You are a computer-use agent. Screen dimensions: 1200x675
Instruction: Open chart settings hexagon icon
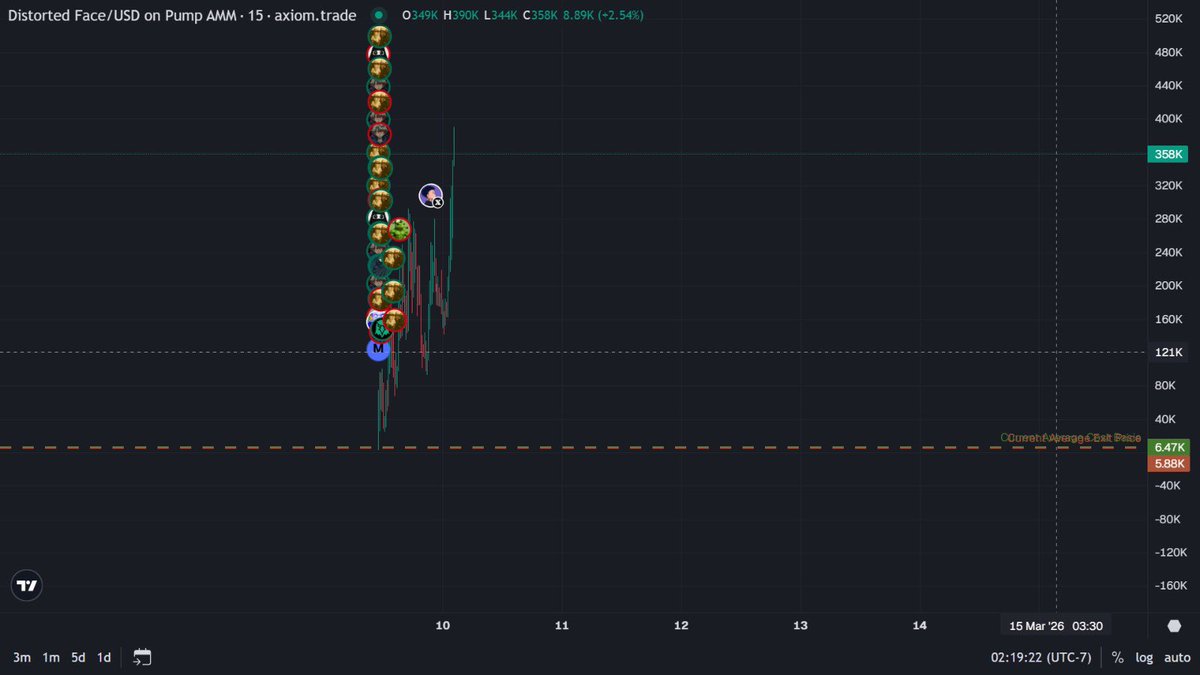1174,626
